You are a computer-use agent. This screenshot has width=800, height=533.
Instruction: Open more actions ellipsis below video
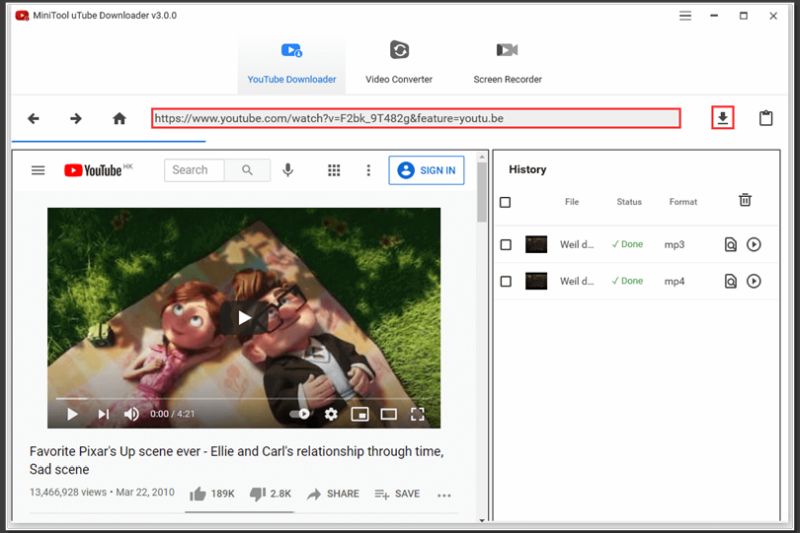coord(444,495)
